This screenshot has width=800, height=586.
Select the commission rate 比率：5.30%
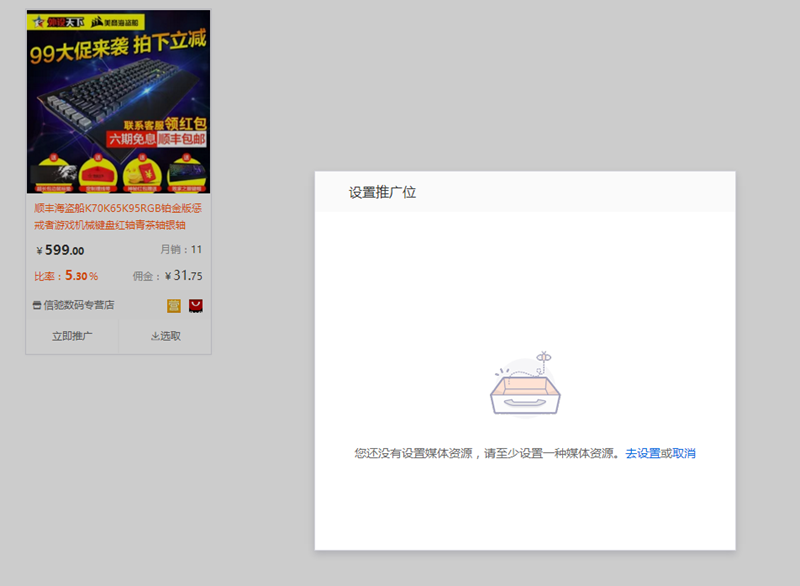(66, 276)
